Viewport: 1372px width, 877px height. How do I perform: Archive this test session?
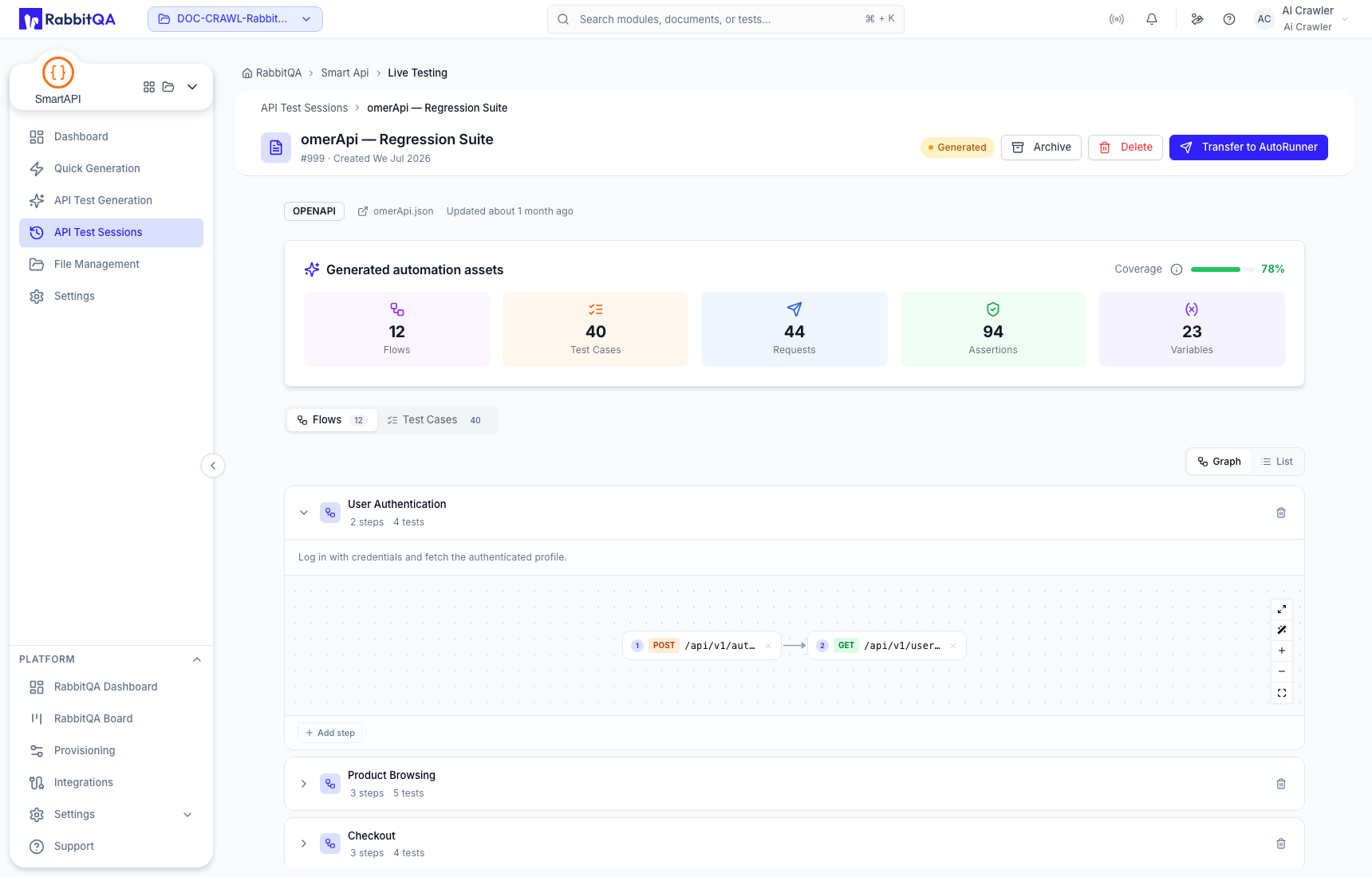tap(1041, 147)
